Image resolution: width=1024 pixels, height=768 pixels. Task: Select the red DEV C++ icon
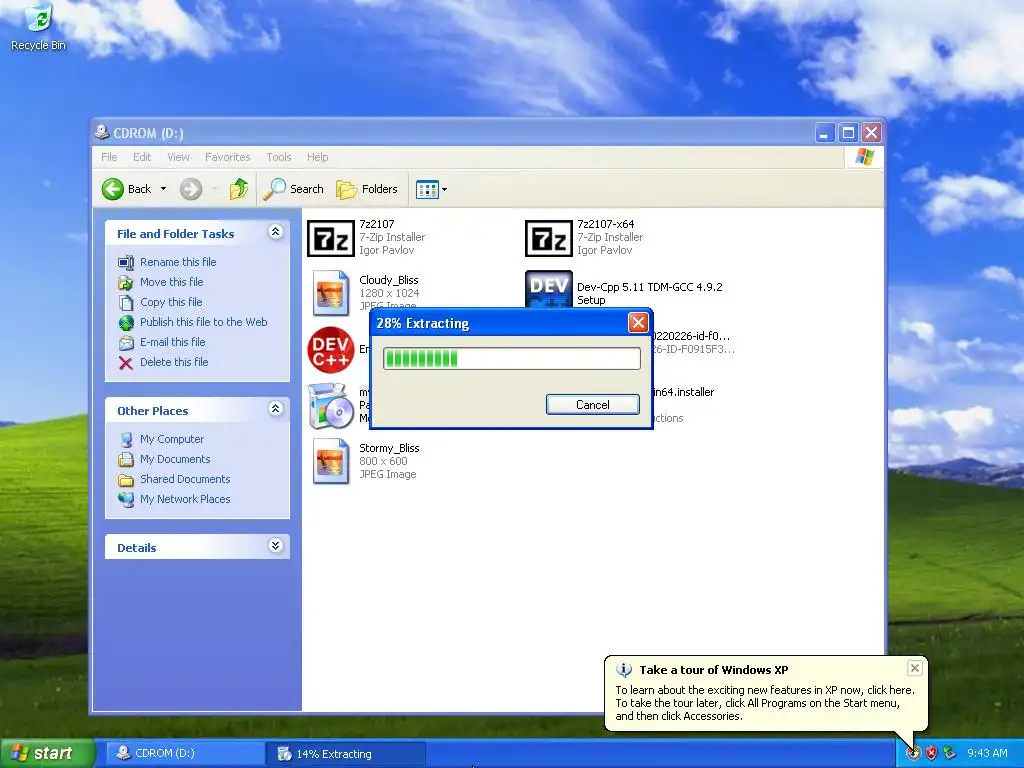(x=331, y=349)
